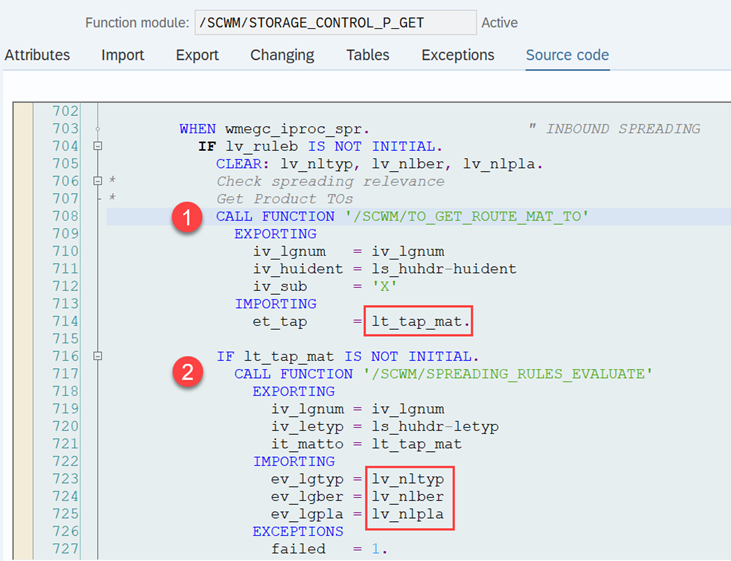Click 'ev_lgpla' parameter name
Image resolution: width=731 pixels, height=561 pixels.
[x=307, y=514]
